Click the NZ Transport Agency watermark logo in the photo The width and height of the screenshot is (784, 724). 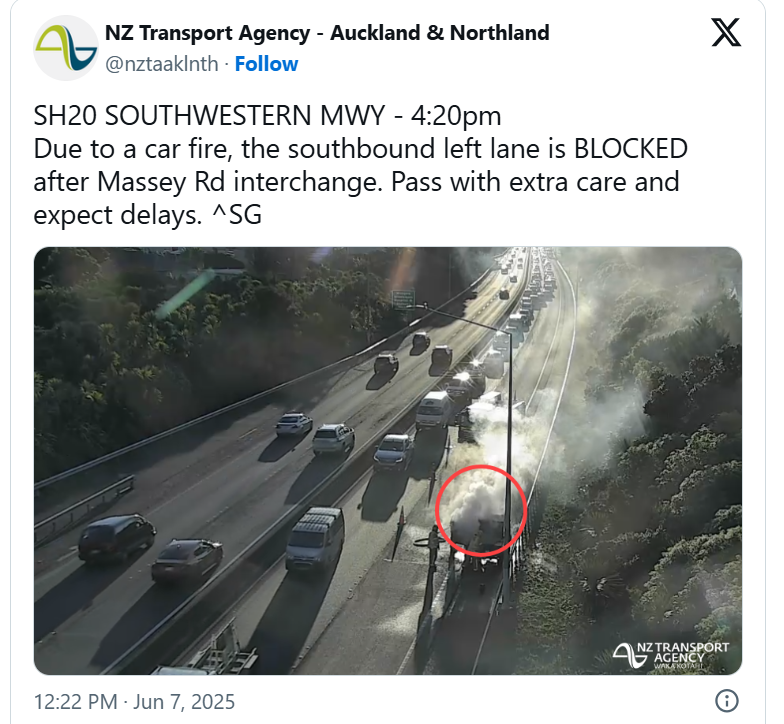point(671,655)
